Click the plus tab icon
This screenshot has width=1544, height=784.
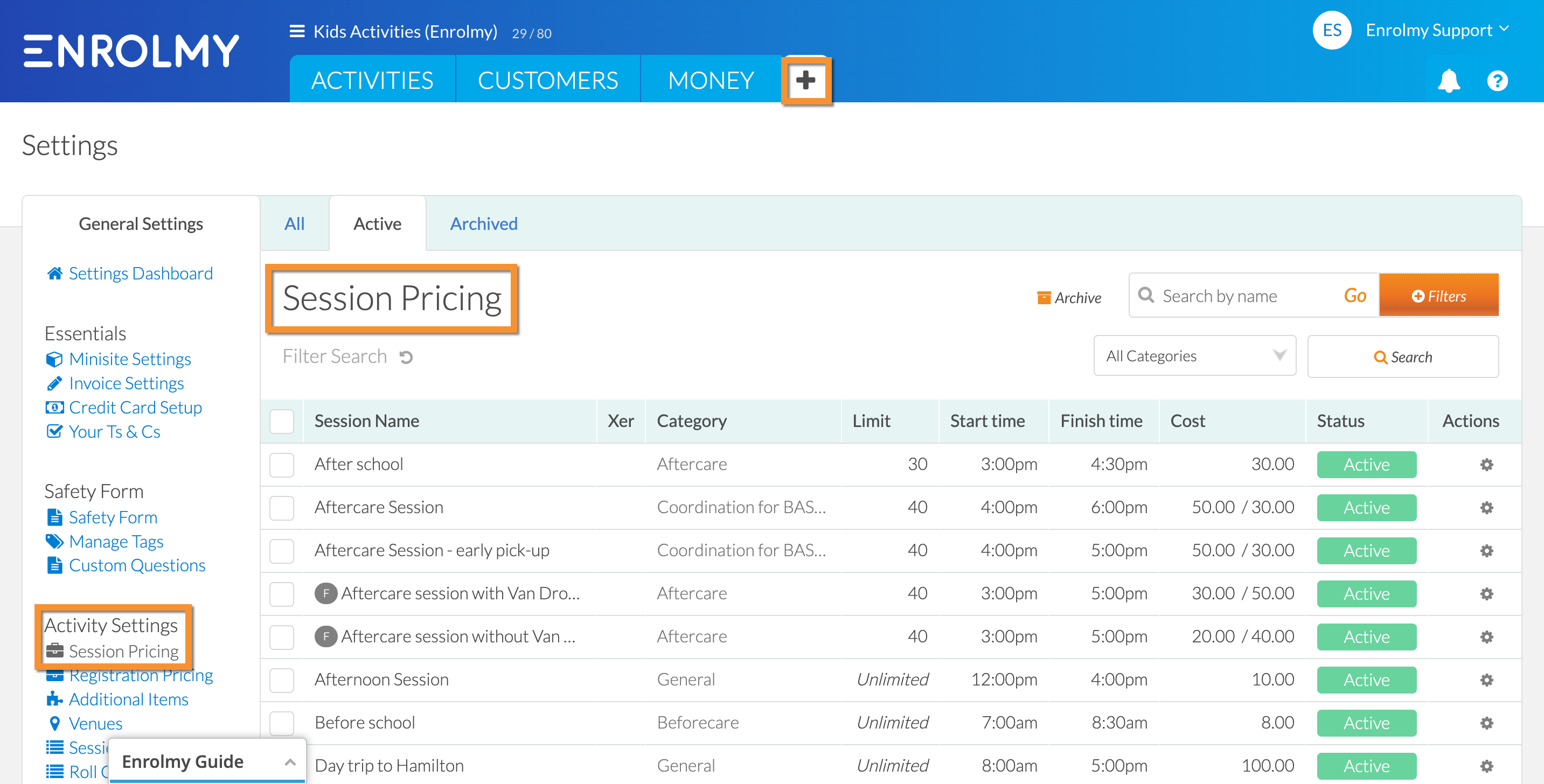click(x=805, y=80)
